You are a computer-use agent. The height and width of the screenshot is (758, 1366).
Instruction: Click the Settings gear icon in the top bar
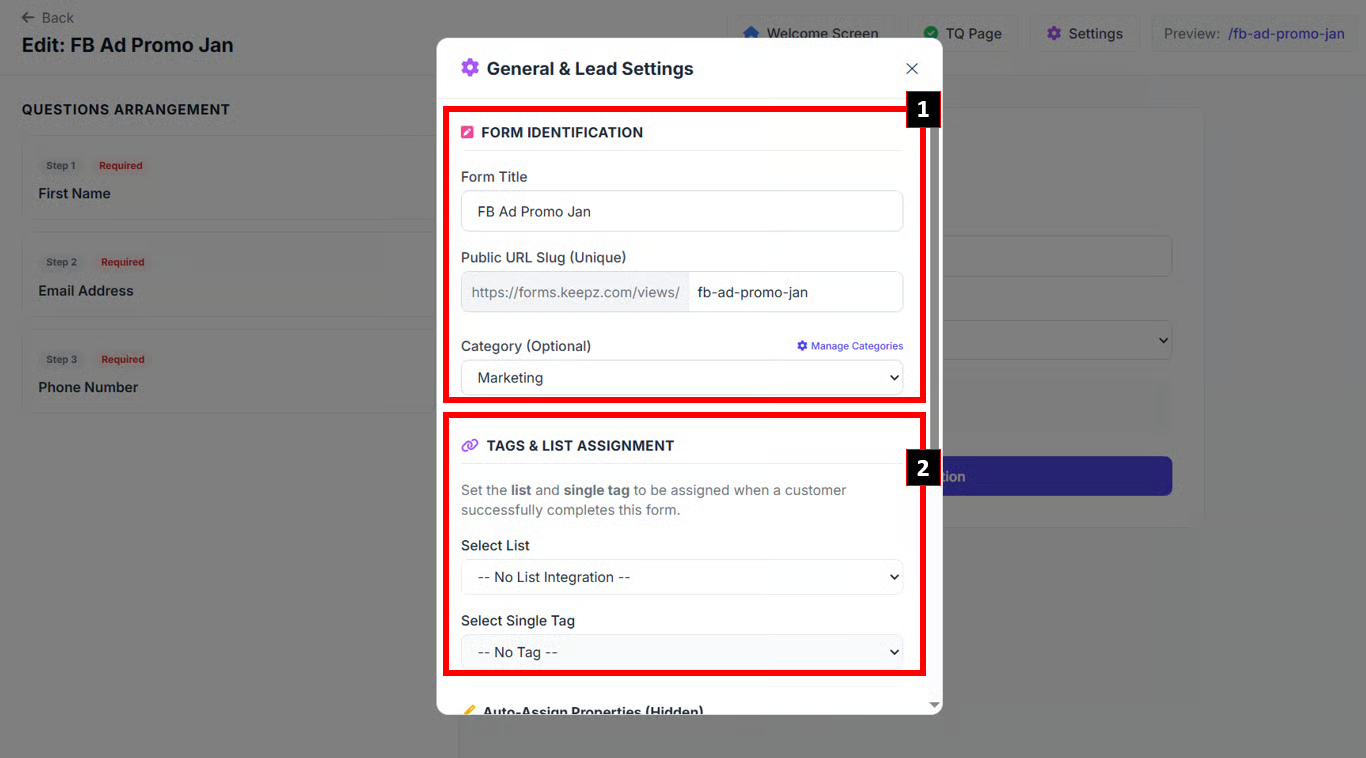pyautogui.click(x=1053, y=34)
